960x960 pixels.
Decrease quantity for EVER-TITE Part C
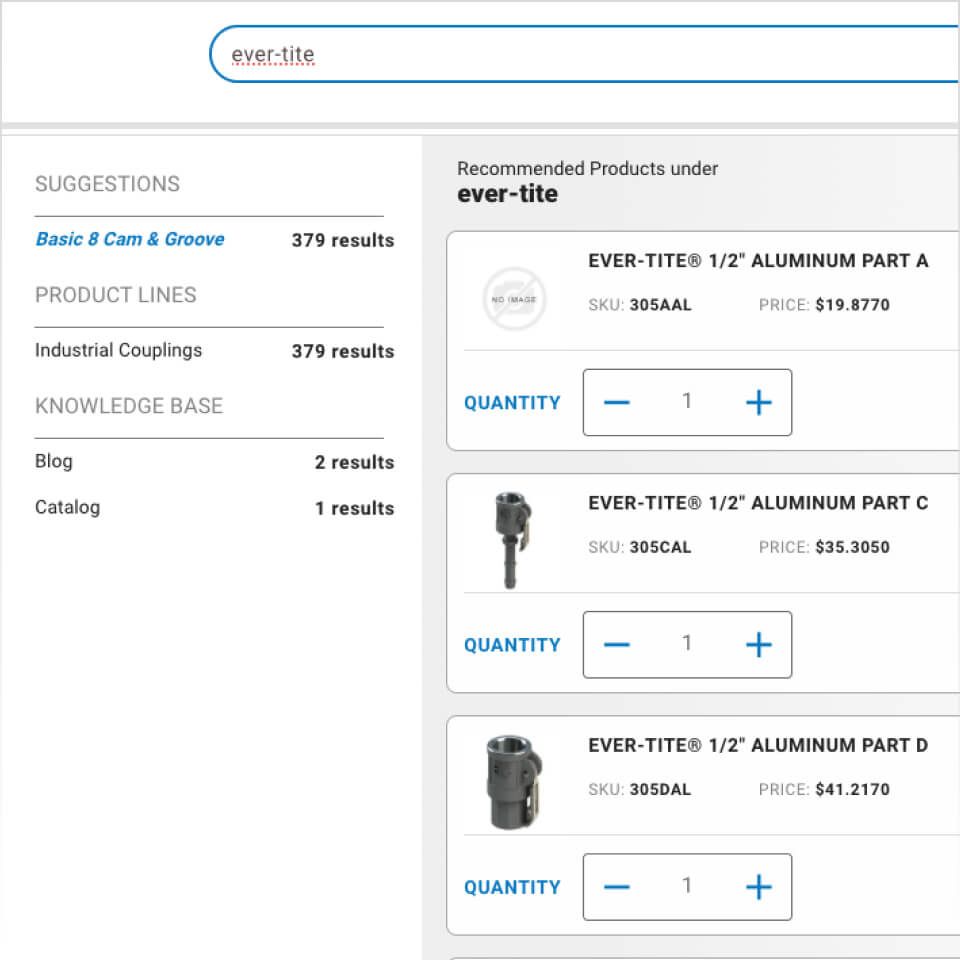617,644
